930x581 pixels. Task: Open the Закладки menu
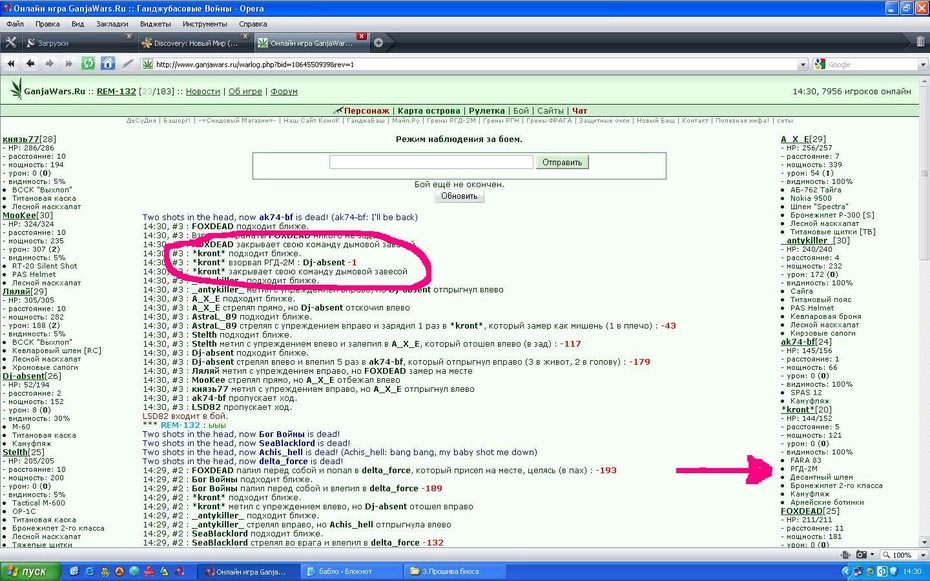point(112,24)
